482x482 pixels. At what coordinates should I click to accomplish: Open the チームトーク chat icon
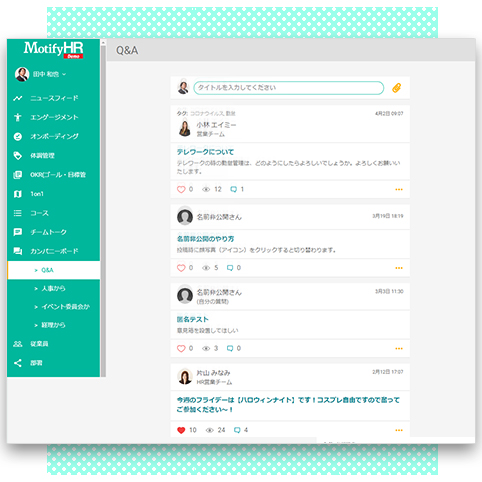(x=18, y=232)
